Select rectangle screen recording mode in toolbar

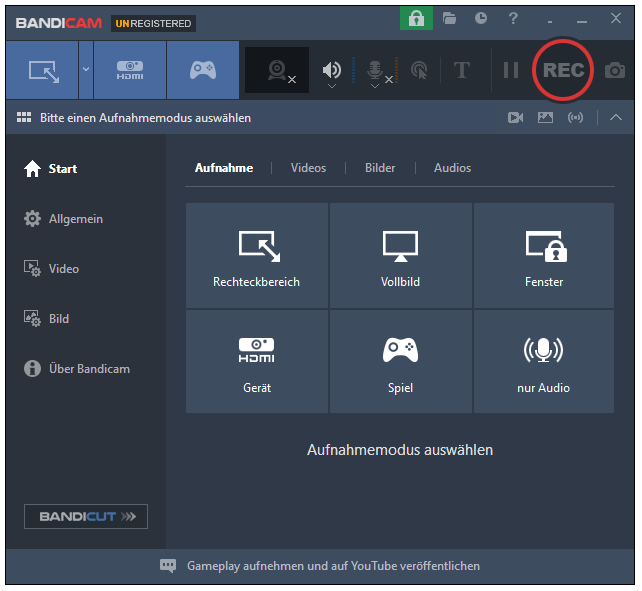[42, 70]
